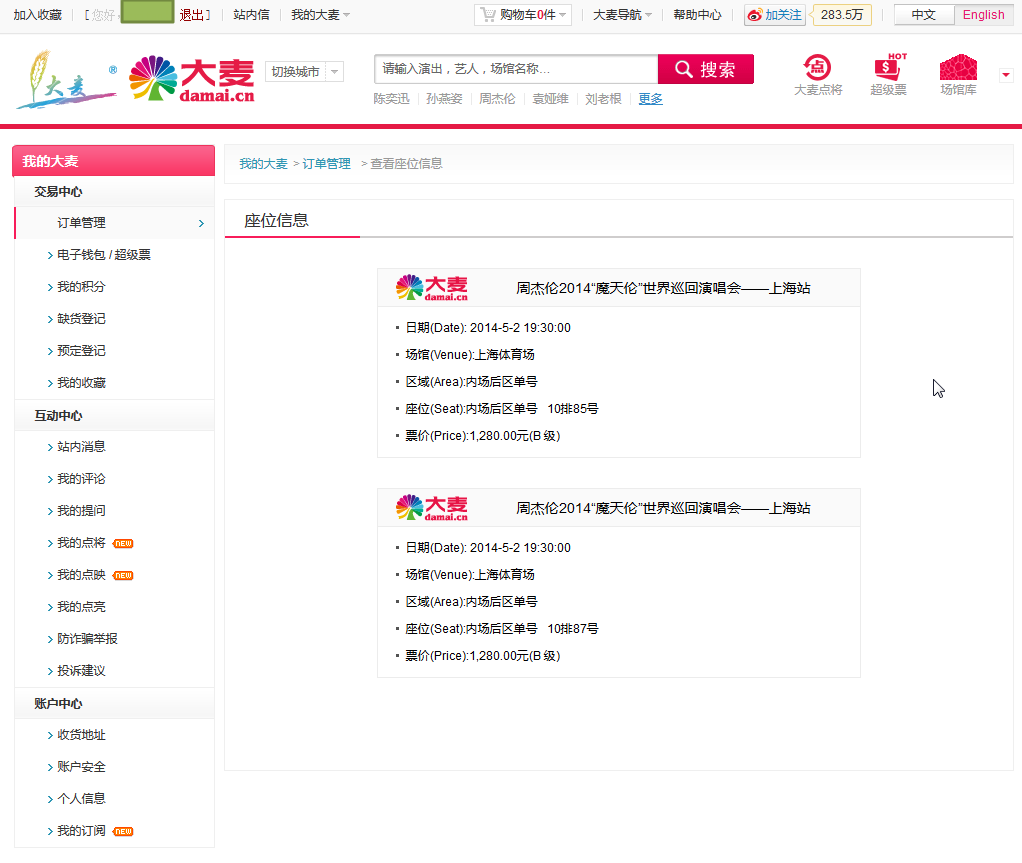Click the NEW badge beside 我的订阅
1022x863 pixels.
[x=123, y=831]
